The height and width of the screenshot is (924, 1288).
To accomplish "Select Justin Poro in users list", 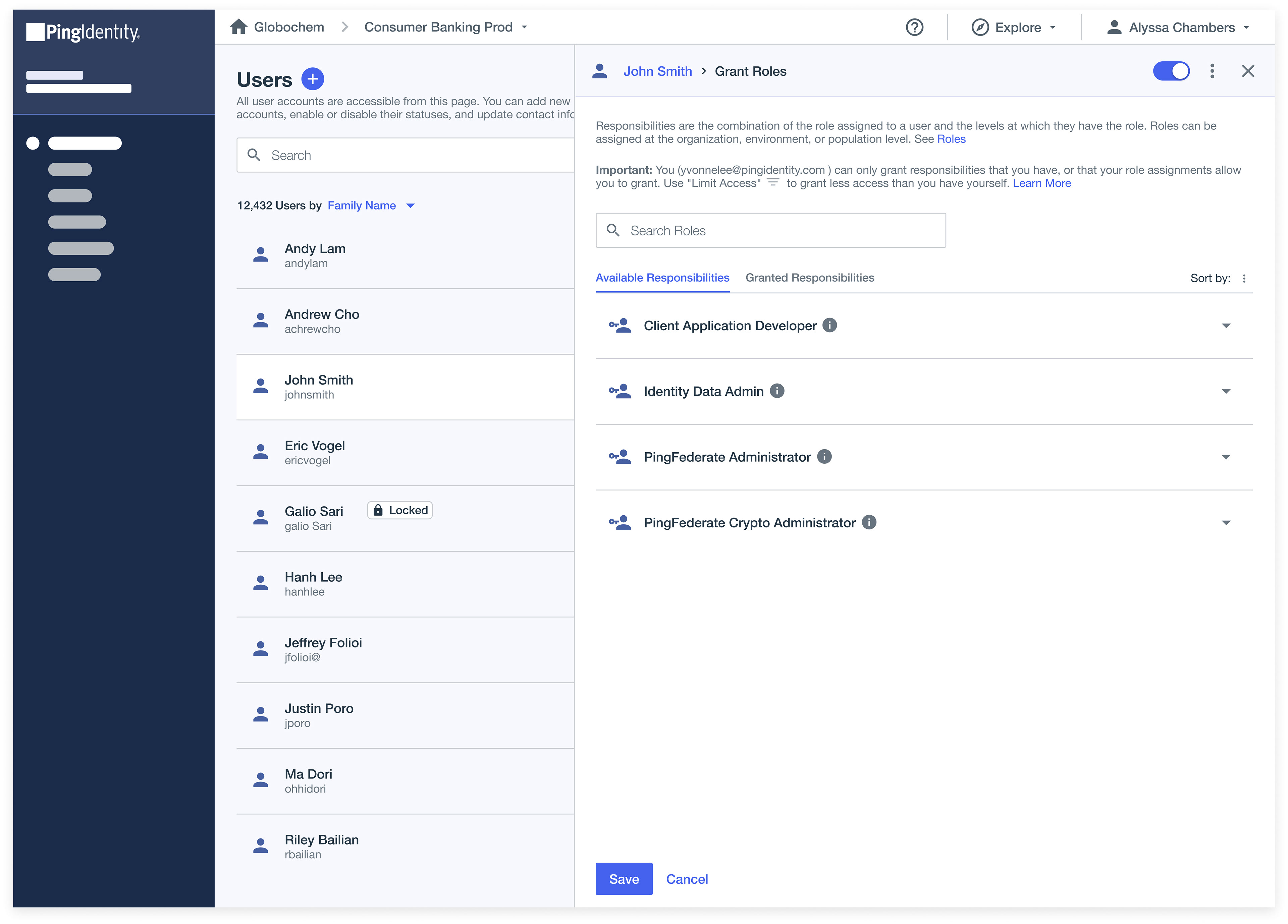I will [405, 716].
